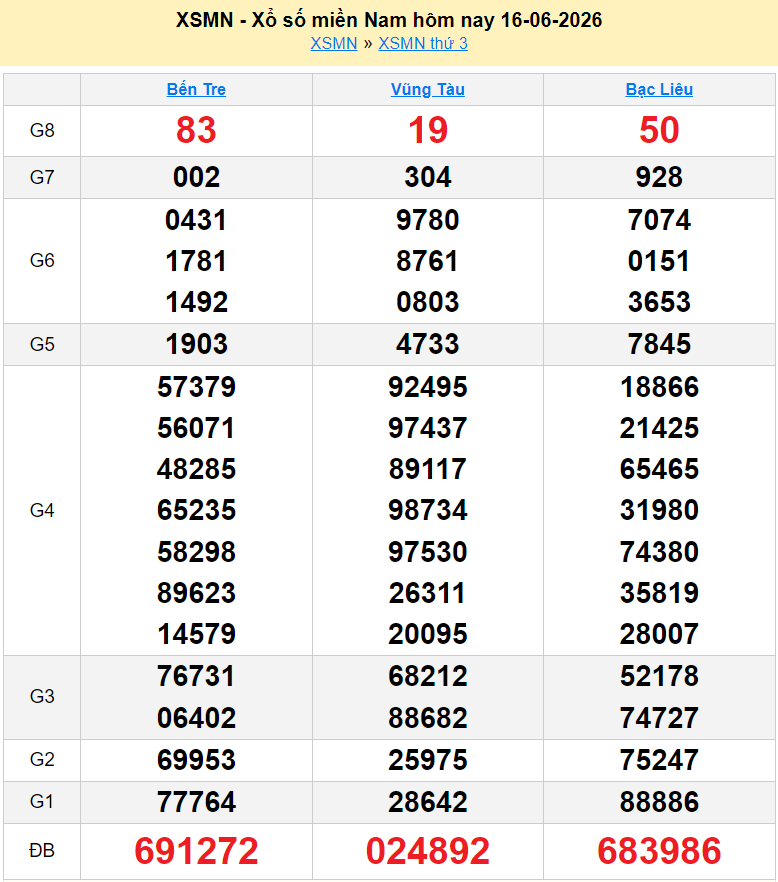The image size is (778, 882).
Task: Click Bạc Liêu G8 number 50
Action: click(x=659, y=130)
